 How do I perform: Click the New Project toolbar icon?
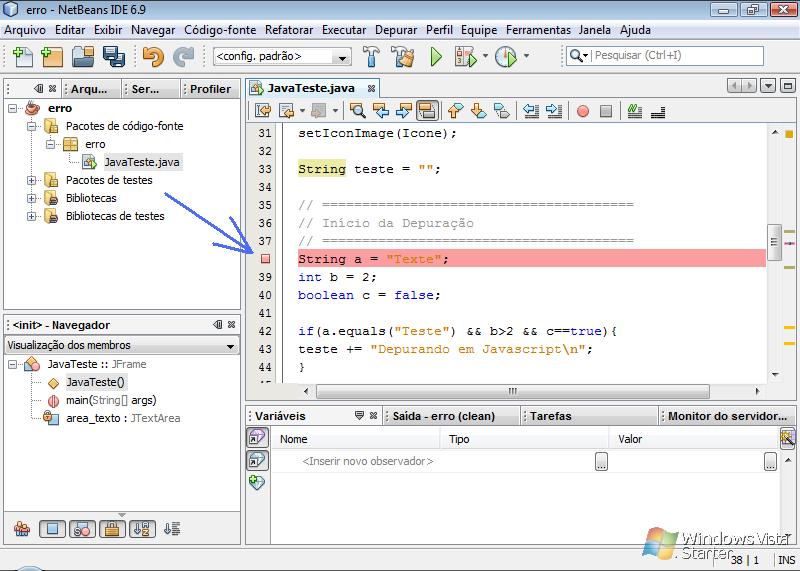tap(51, 56)
